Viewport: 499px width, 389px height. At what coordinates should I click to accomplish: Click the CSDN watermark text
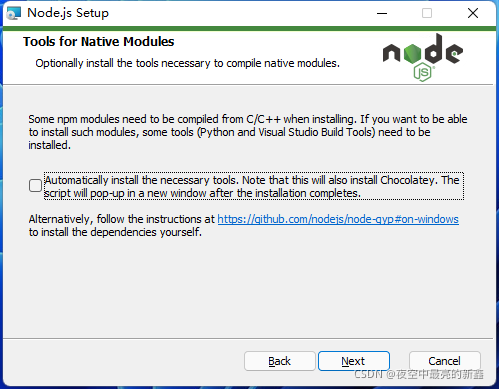(x=419, y=374)
